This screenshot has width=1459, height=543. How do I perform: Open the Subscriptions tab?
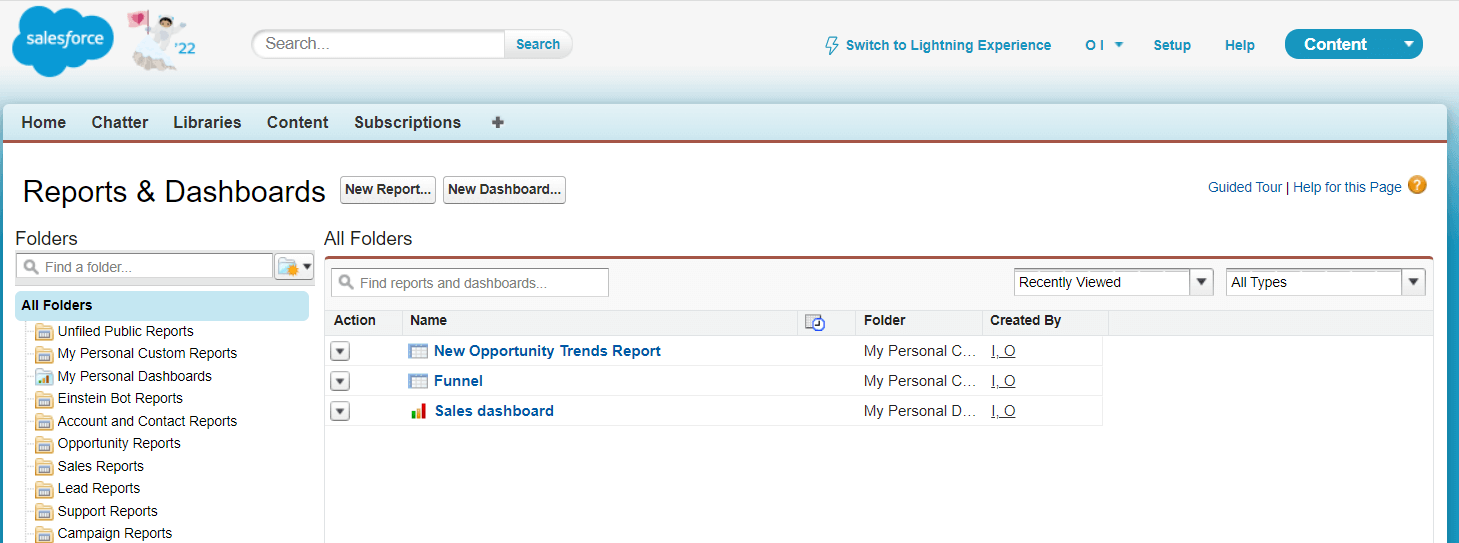point(407,122)
